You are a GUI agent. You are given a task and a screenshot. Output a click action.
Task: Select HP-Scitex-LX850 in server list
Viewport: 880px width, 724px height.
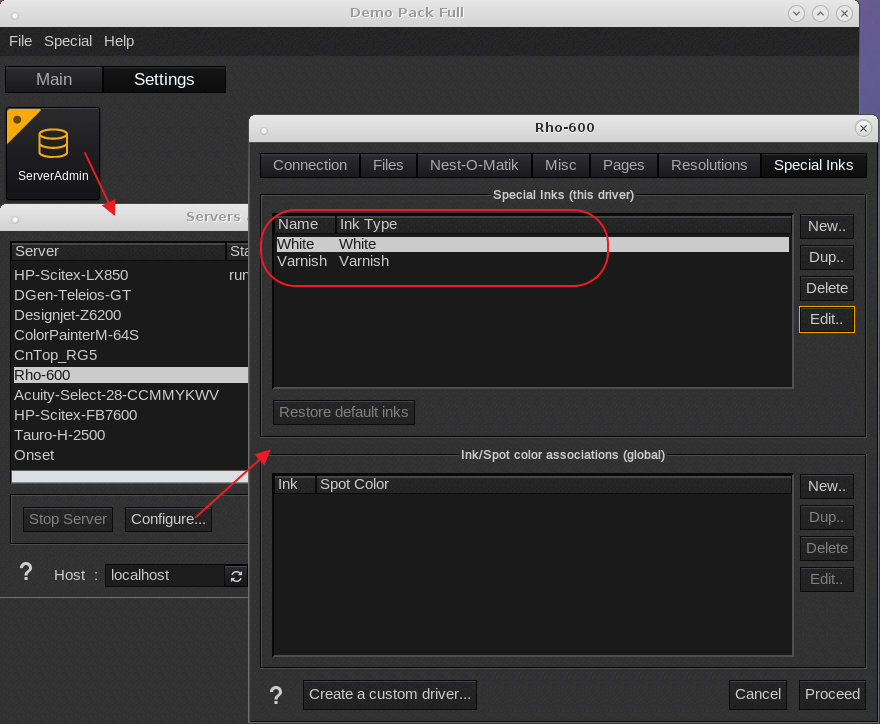[x=71, y=275]
